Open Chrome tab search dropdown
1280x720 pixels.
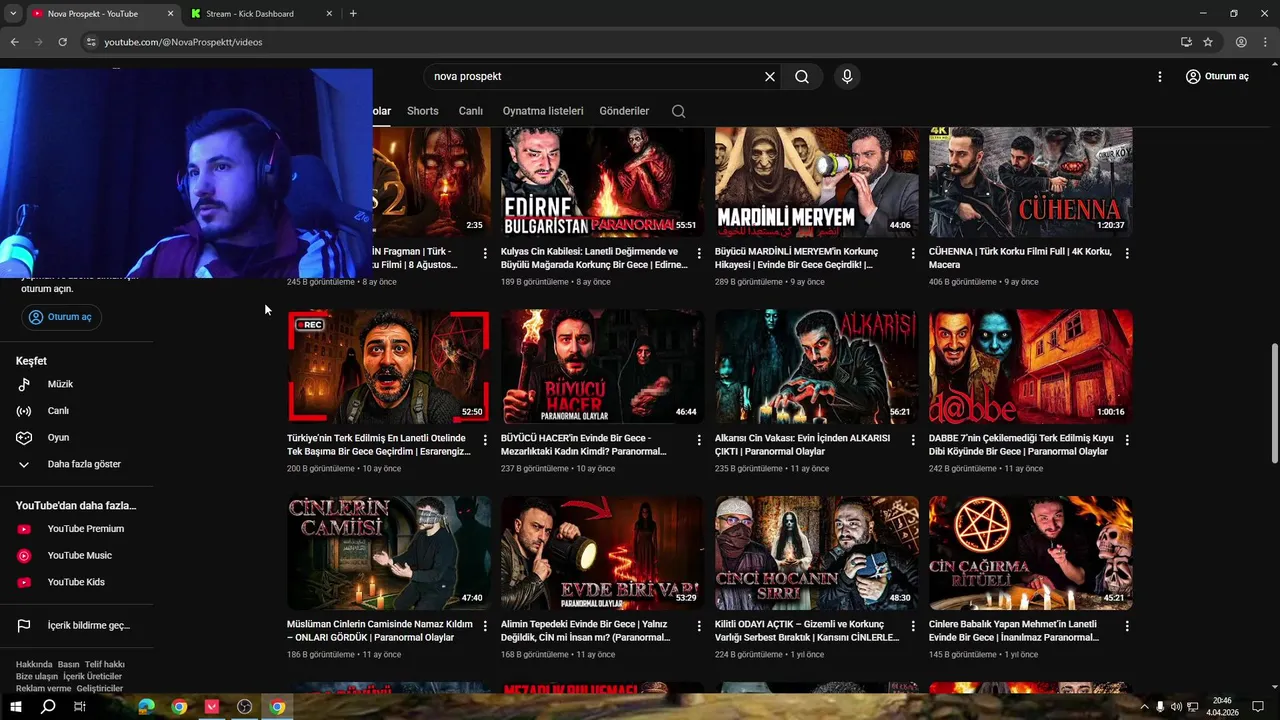click(12, 14)
